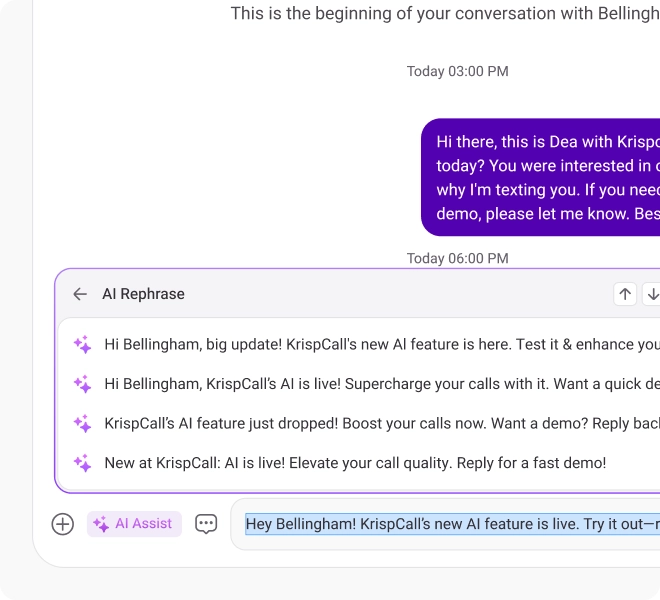This screenshot has width=660, height=600.
Task: Open message templates chat bubble icon
Action: click(206, 524)
